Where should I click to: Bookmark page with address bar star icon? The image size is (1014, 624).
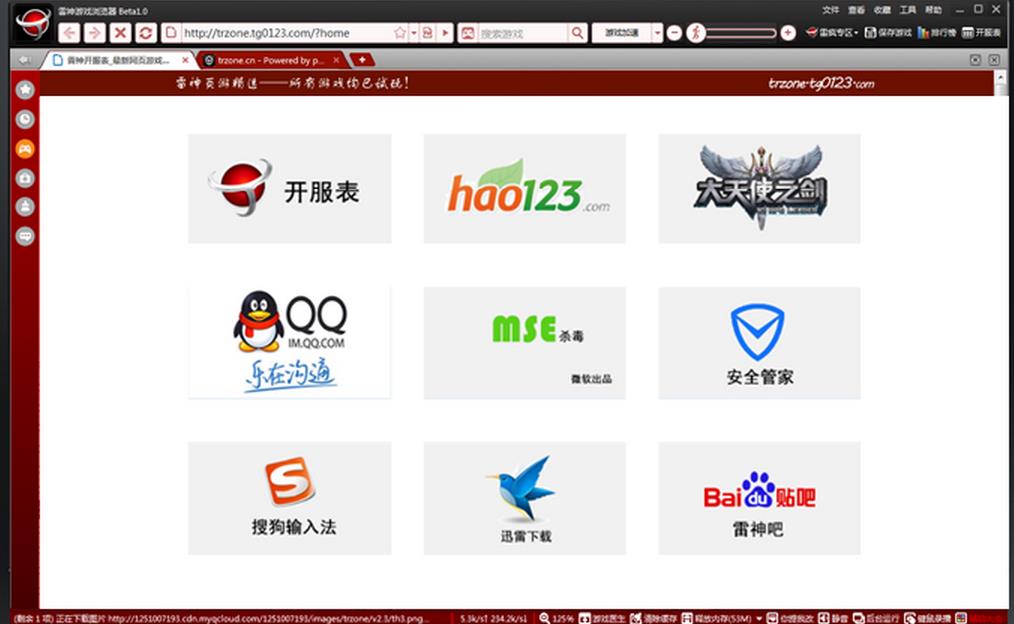[400, 33]
